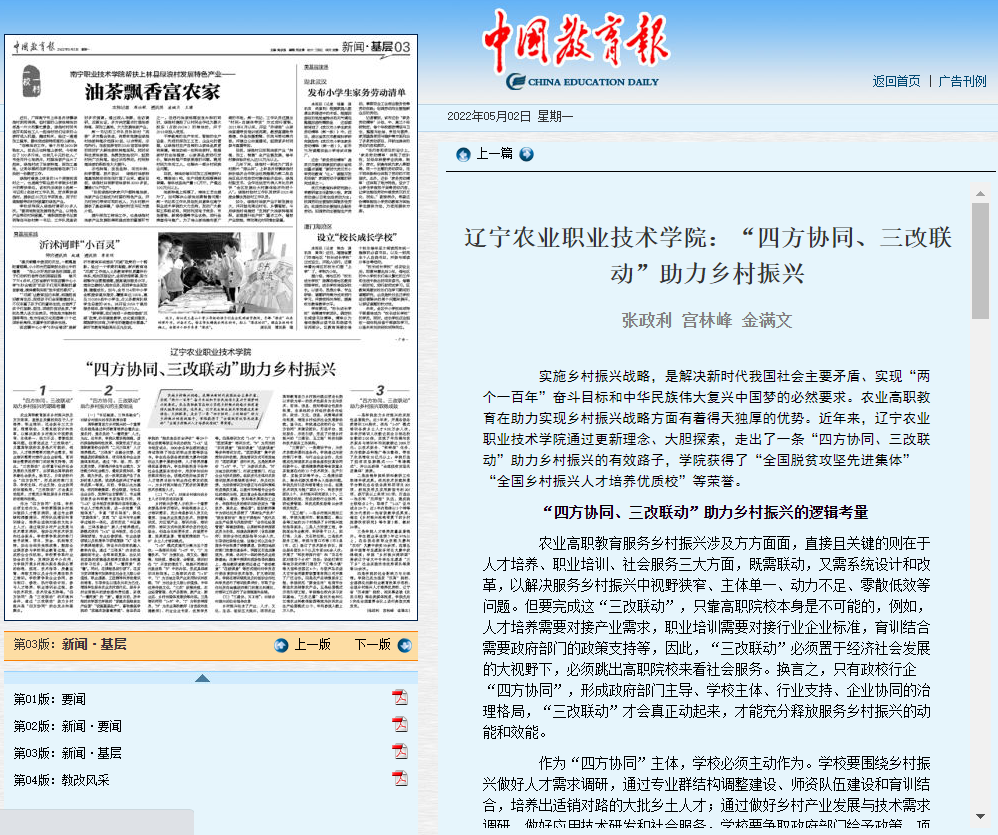Open the PDF icon for 第04版 教改风采

(x=400, y=778)
